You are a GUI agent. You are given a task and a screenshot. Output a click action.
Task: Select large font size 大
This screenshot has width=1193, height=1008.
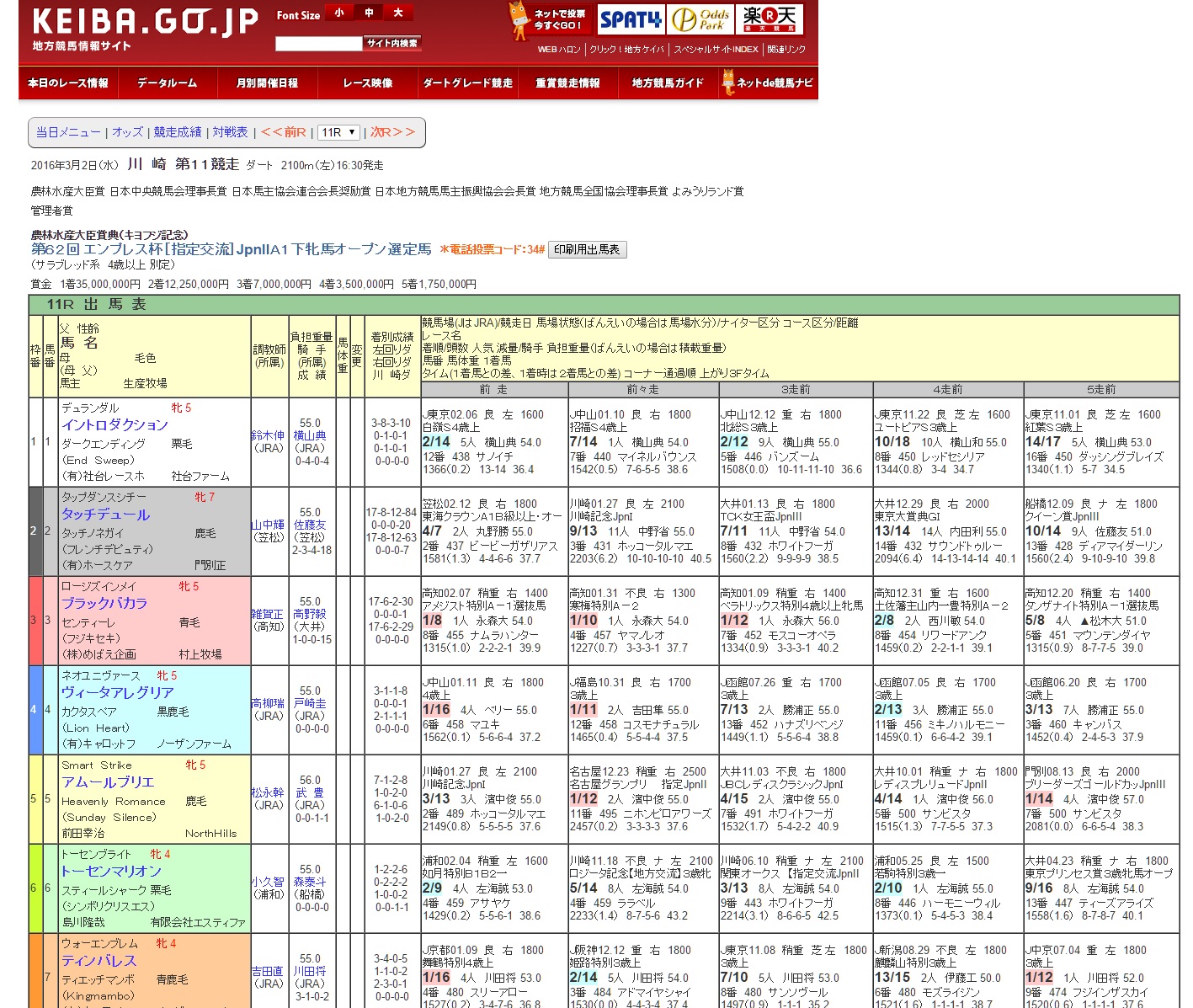pyautogui.click(x=398, y=13)
